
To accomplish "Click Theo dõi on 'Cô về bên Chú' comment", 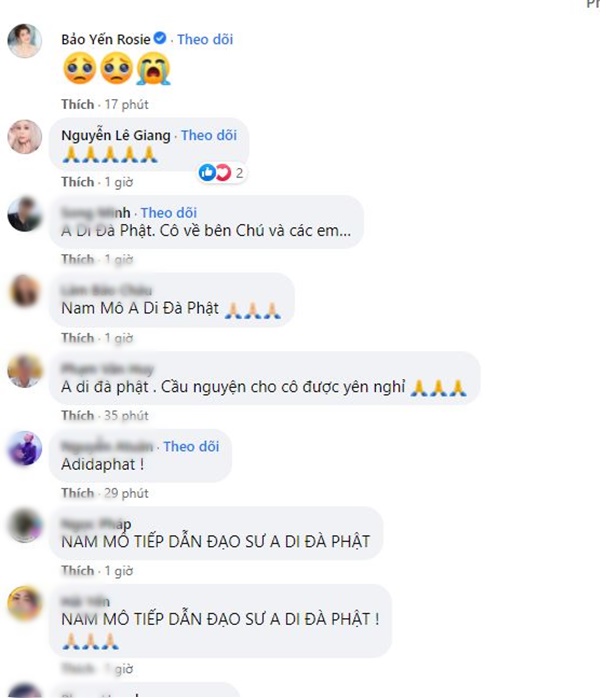I will (x=169, y=213).
